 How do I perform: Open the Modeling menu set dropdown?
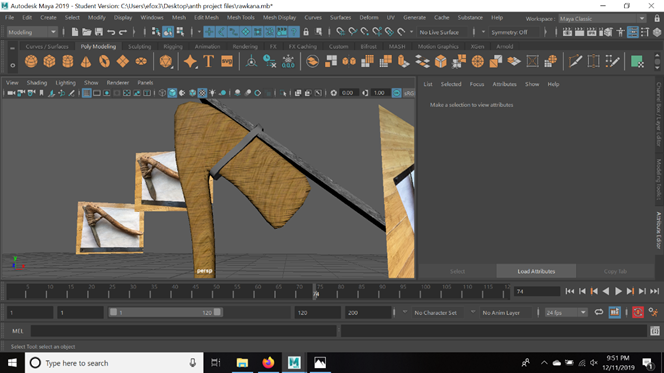(x=32, y=32)
